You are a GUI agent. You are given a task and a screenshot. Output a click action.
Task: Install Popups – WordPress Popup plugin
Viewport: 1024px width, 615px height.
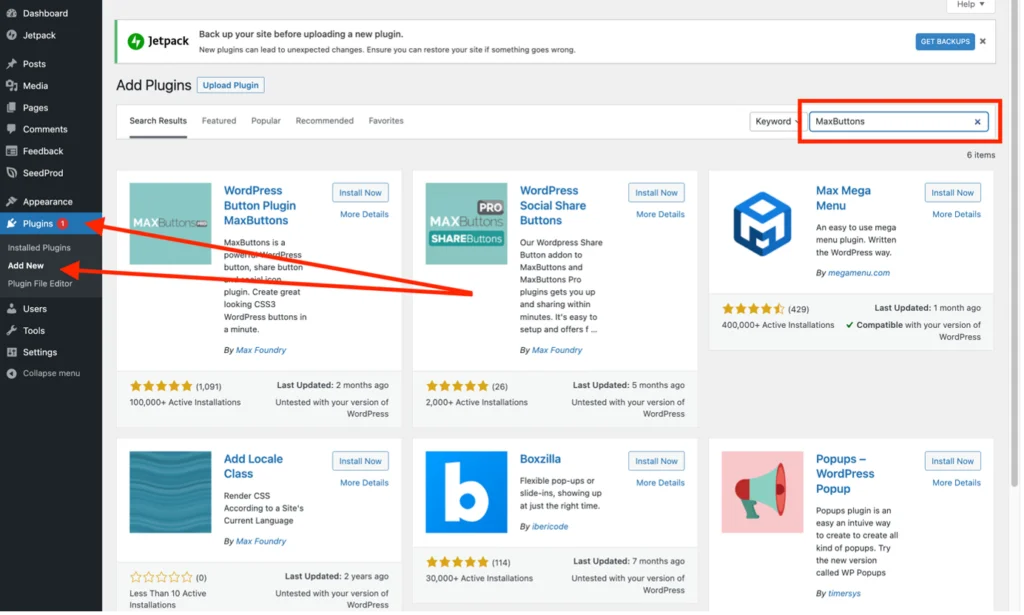[x=955, y=462]
